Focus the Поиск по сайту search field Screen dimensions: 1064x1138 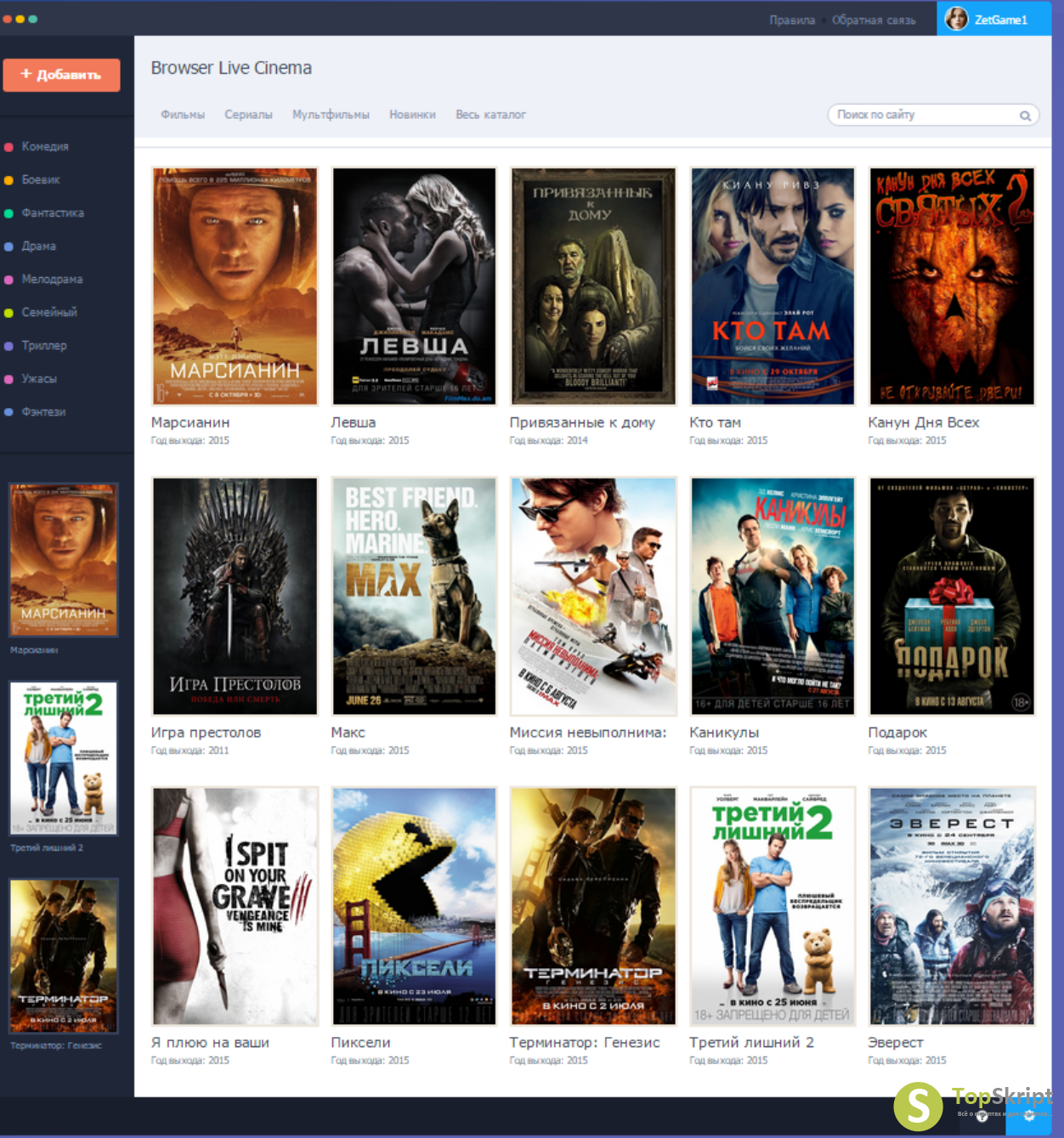pos(933,115)
